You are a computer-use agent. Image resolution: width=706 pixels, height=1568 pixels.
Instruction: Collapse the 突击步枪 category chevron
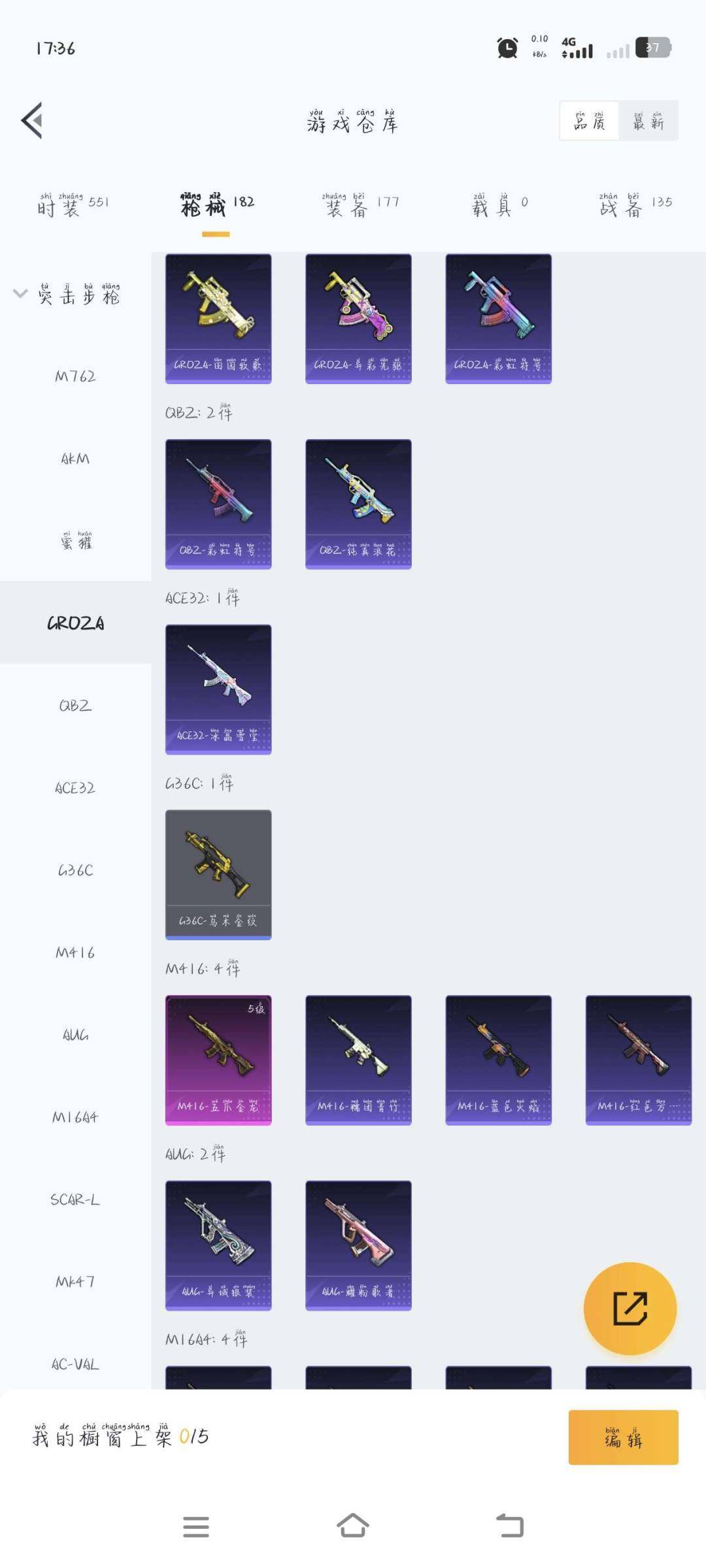(20, 293)
